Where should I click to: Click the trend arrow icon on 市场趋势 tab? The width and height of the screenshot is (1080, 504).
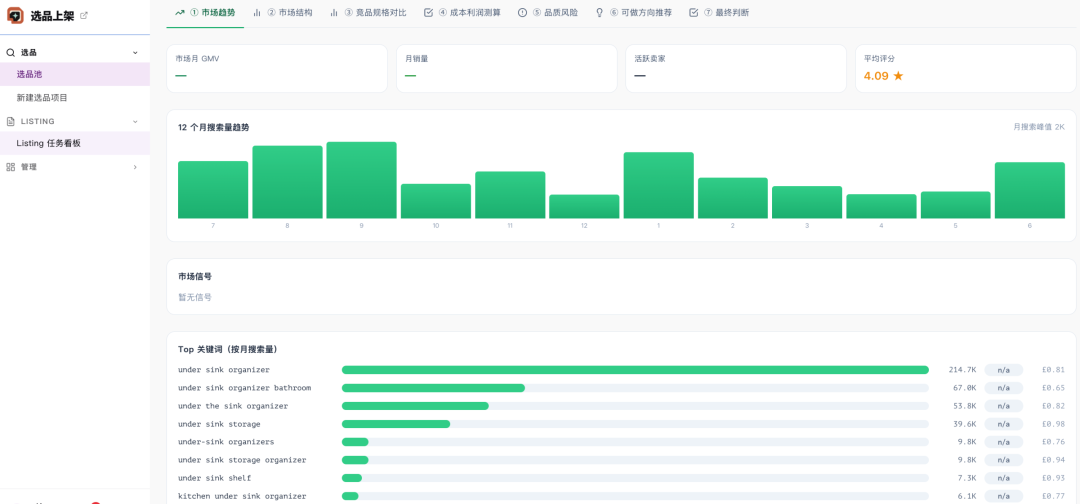(180, 12)
